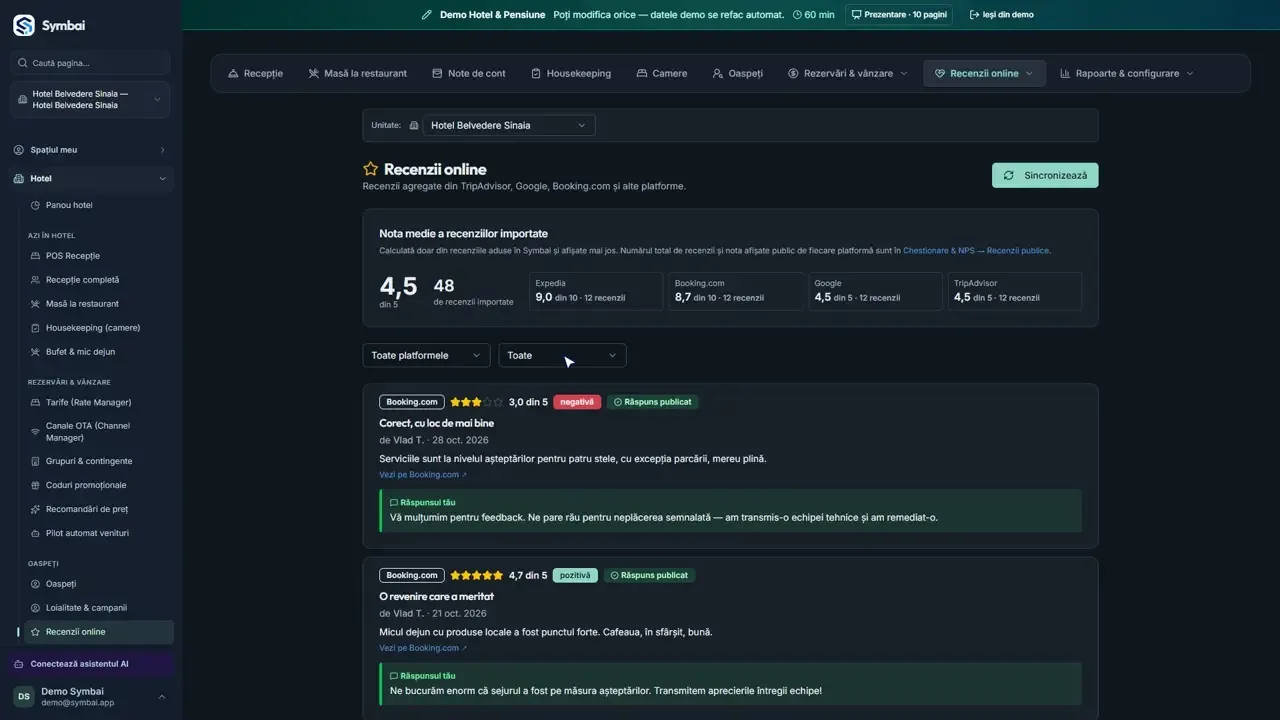Collapse the Hotel sidebar section
Screen dimensions: 1280x720
click(91, 178)
